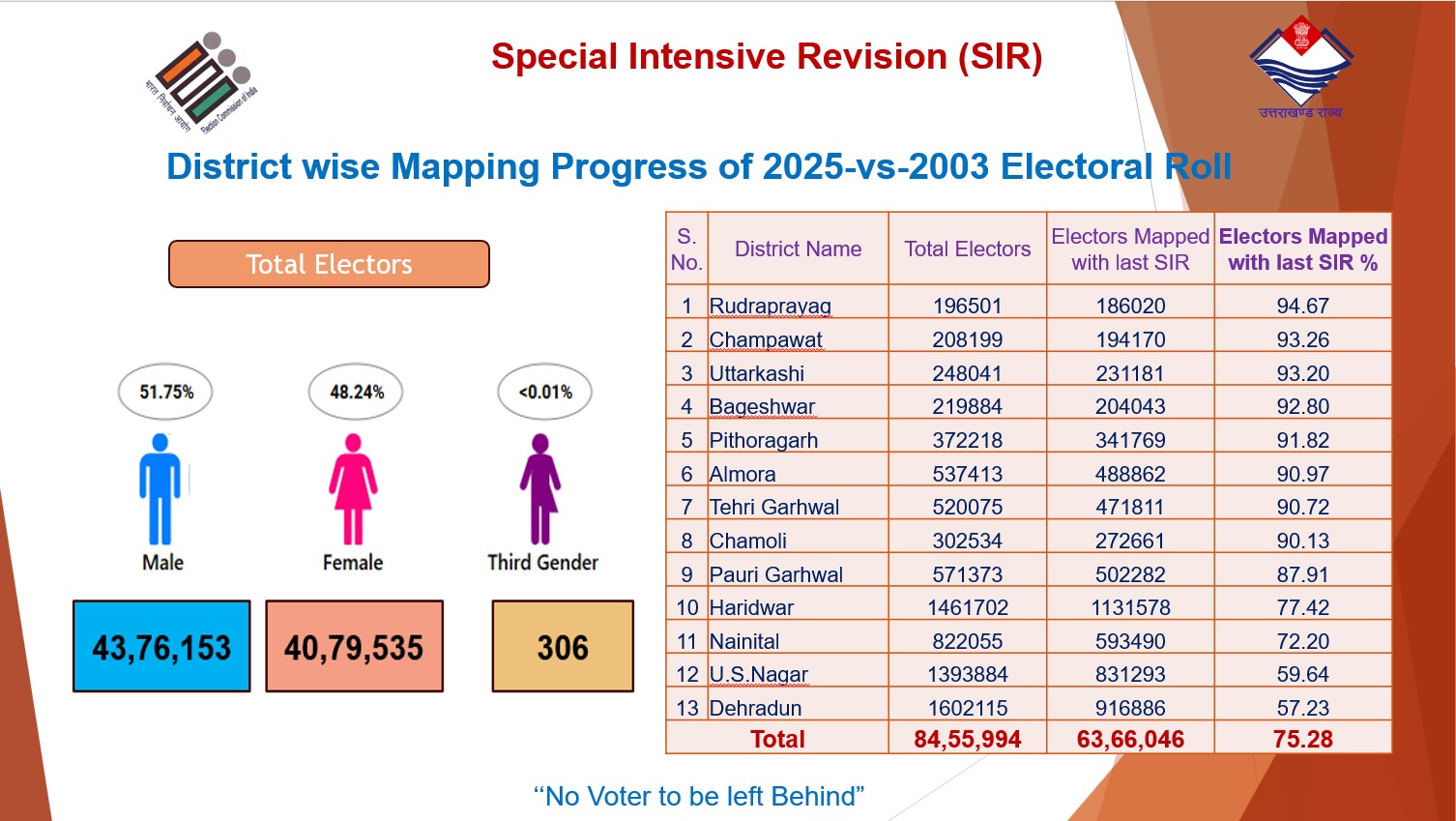Select the blue Male figure icon
The image size is (1456, 821).
coord(160,489)
